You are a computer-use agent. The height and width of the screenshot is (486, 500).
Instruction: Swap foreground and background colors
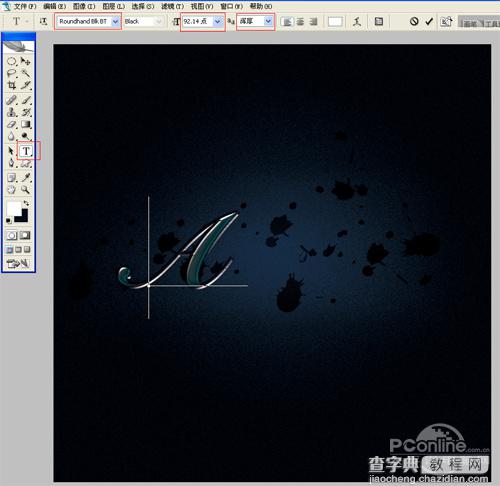[26, 203]
